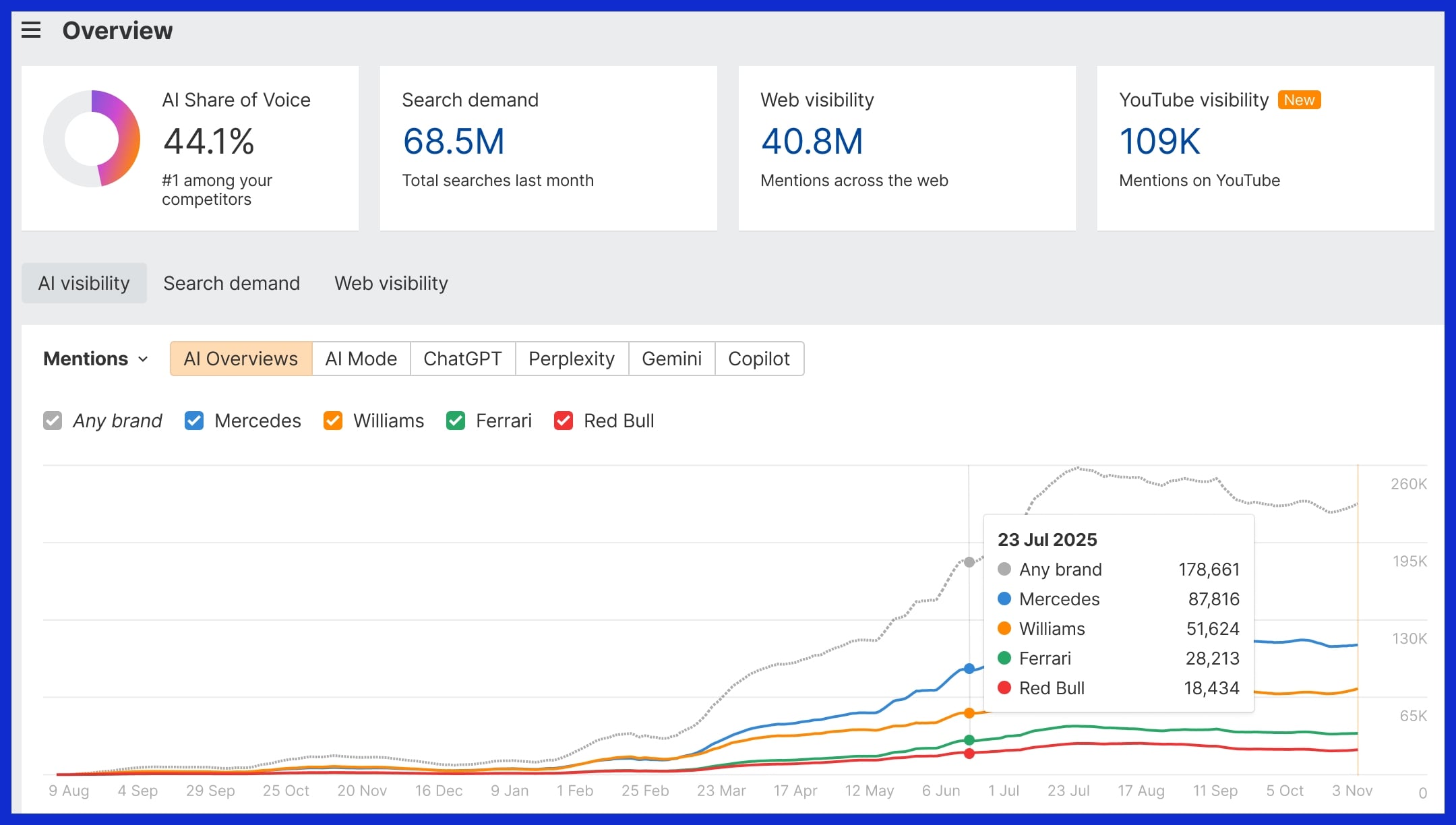Click the 6 Jun axis label
The width and height of the screenshot is (1456, 825).
[941, 791]
